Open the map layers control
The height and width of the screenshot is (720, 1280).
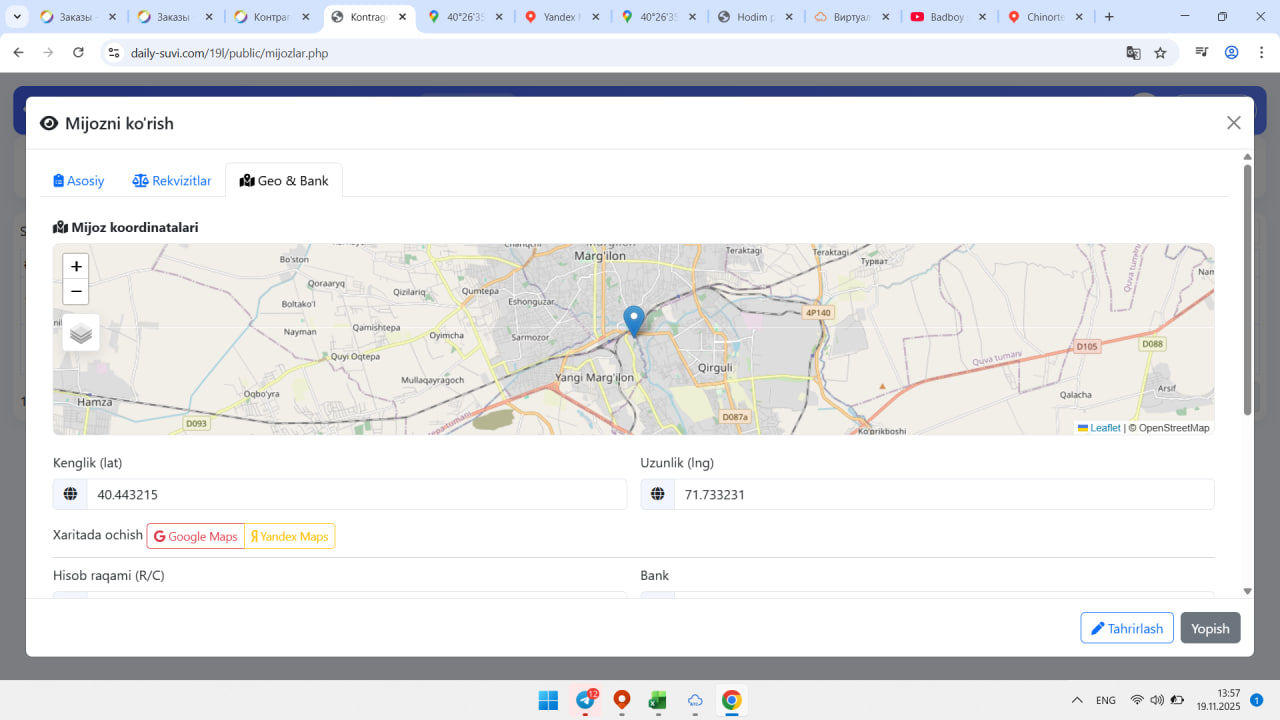click(81, 333)
